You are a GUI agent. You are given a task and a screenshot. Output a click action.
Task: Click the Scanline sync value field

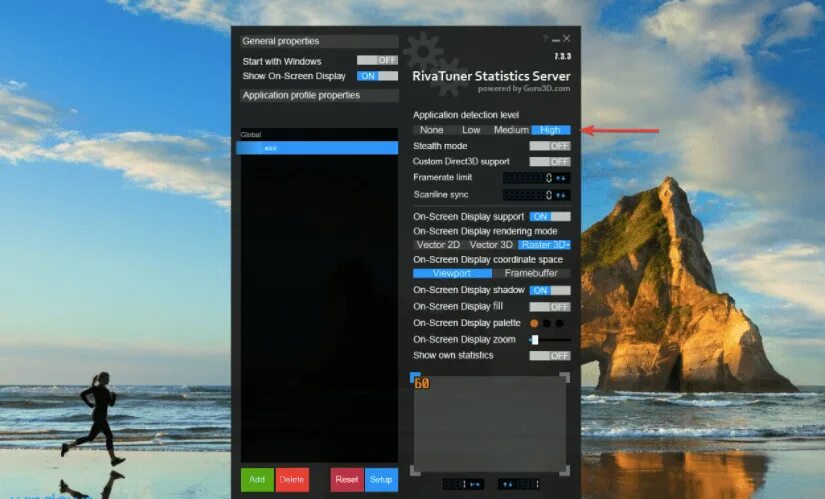[528, 195]
